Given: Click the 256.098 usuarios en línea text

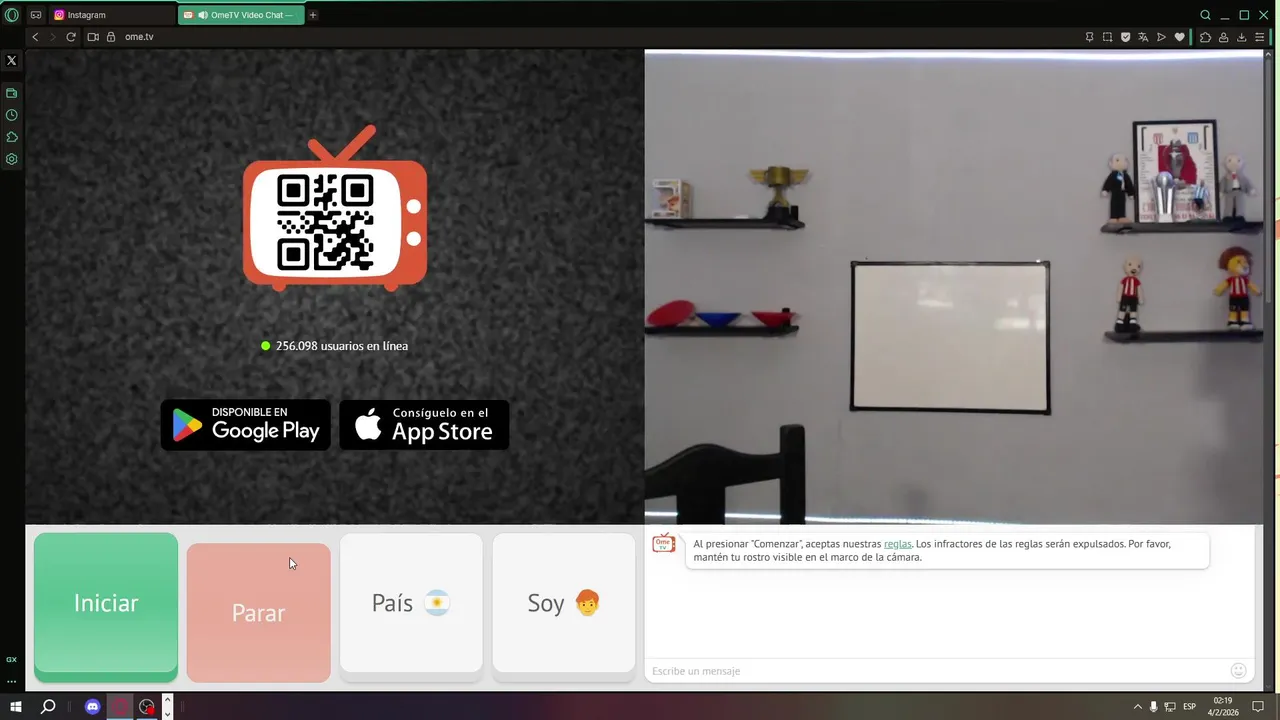Looking at the screenshot, I should pos(342,346).
